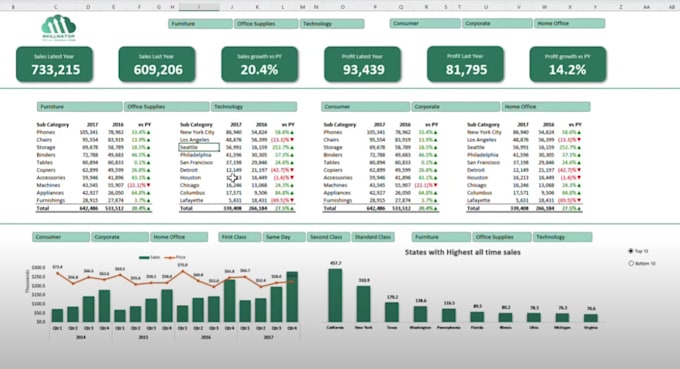Click the selected Seattle cell with border

pos(199,147)
